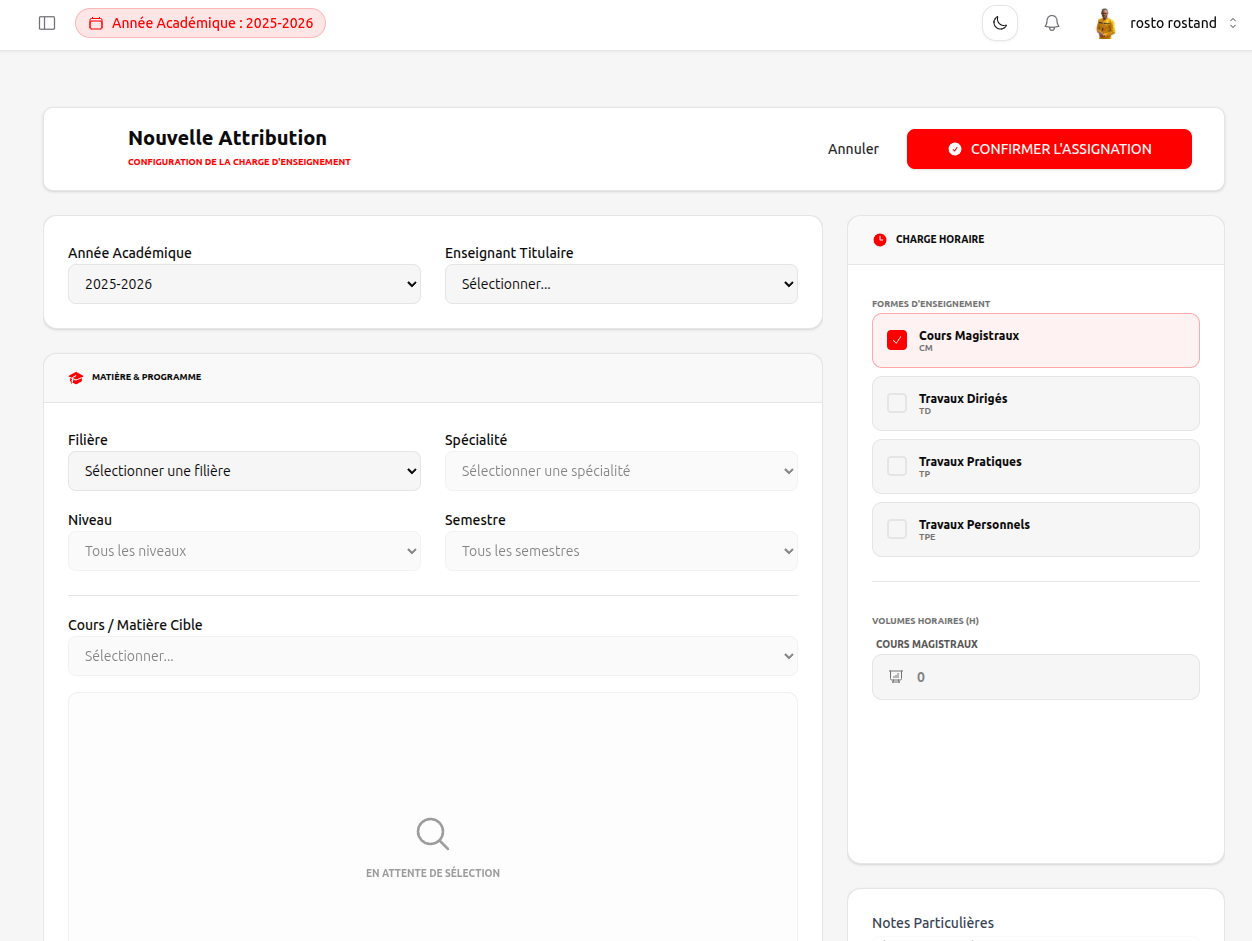Screen dimensions: 1252x941
Task: Open the Niveau dropdown
Action: tap(244, 551)
